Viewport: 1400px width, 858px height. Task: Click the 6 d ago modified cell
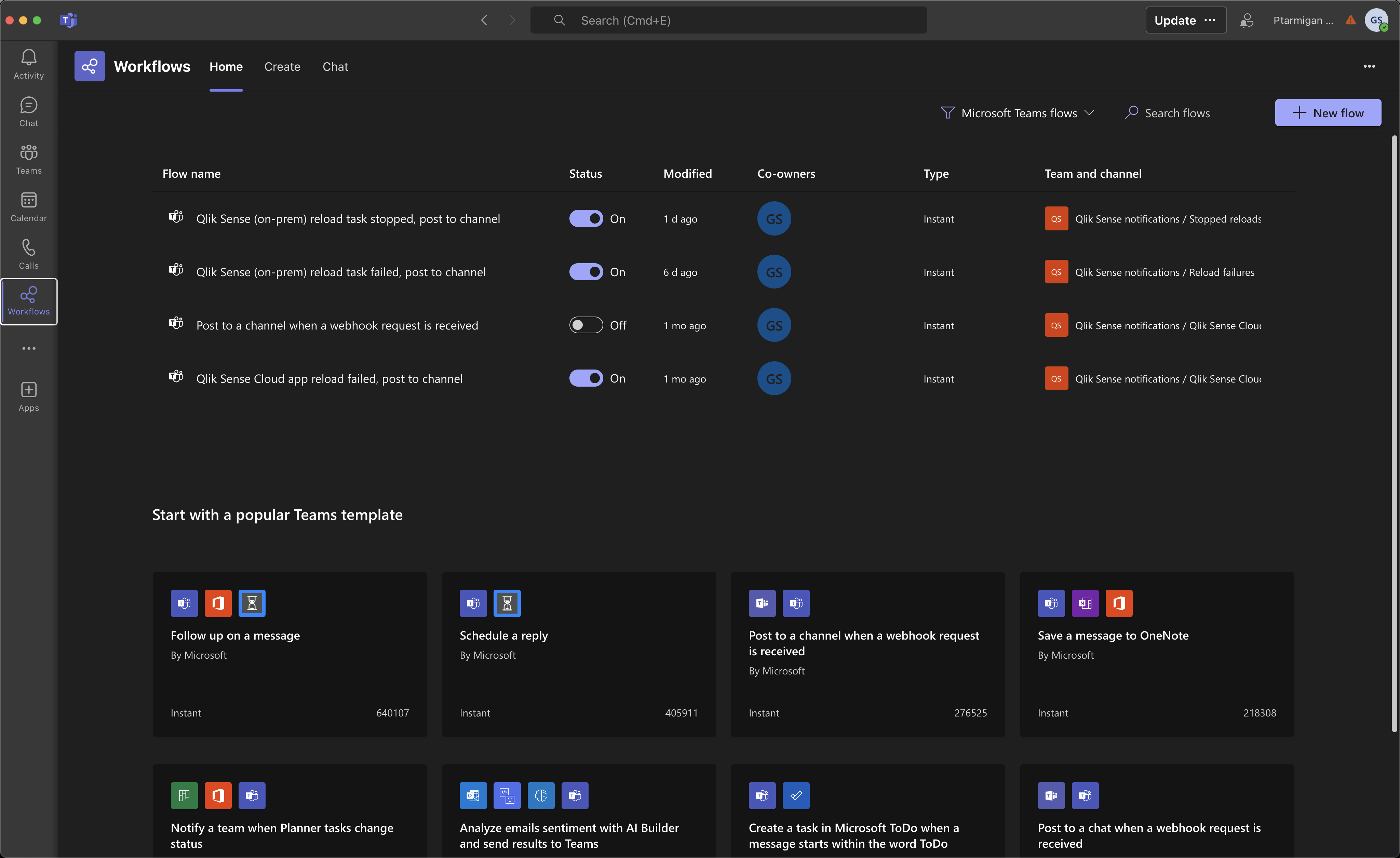point(680,272)
